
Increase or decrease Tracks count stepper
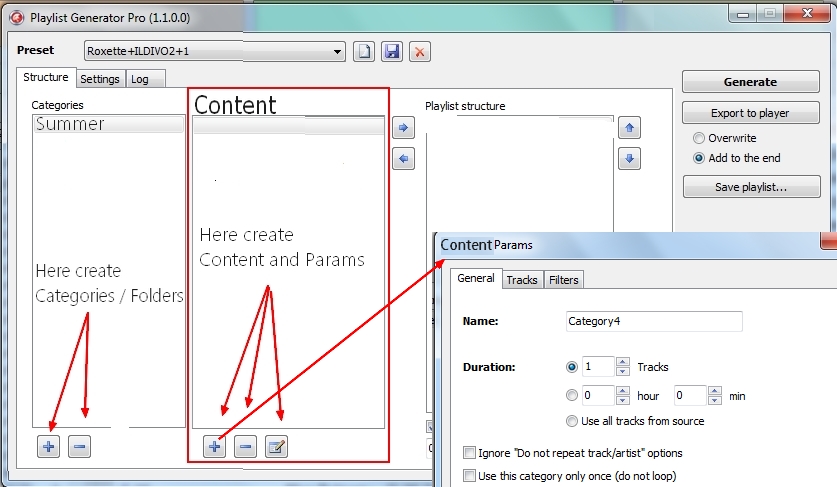coord(622,367)
